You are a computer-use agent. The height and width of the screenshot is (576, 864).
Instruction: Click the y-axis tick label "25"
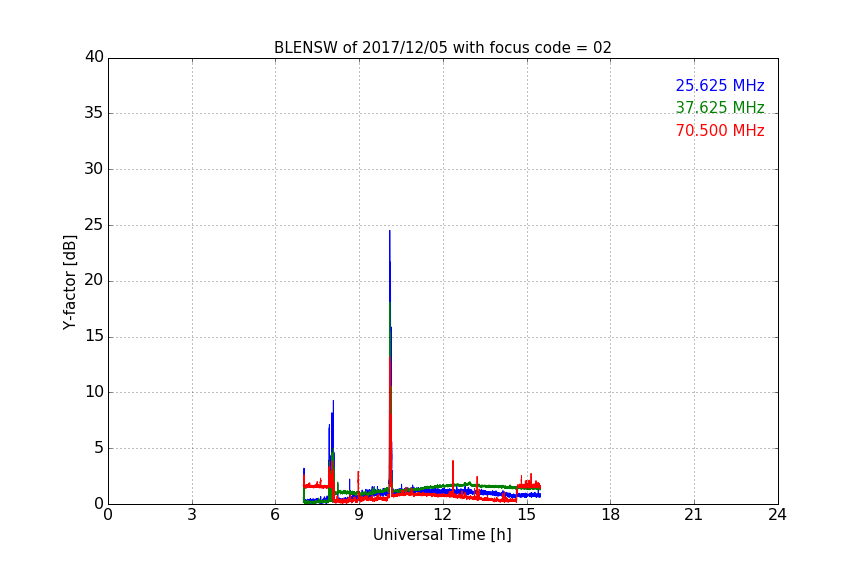[94, 225]
